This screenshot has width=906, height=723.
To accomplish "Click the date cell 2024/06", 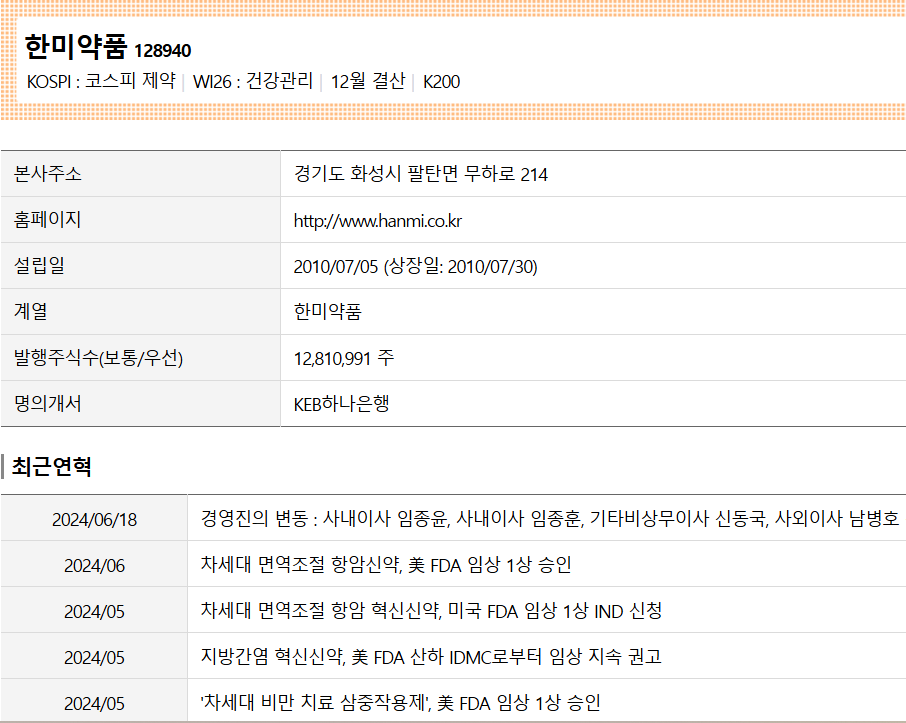I will click(95, 565).
